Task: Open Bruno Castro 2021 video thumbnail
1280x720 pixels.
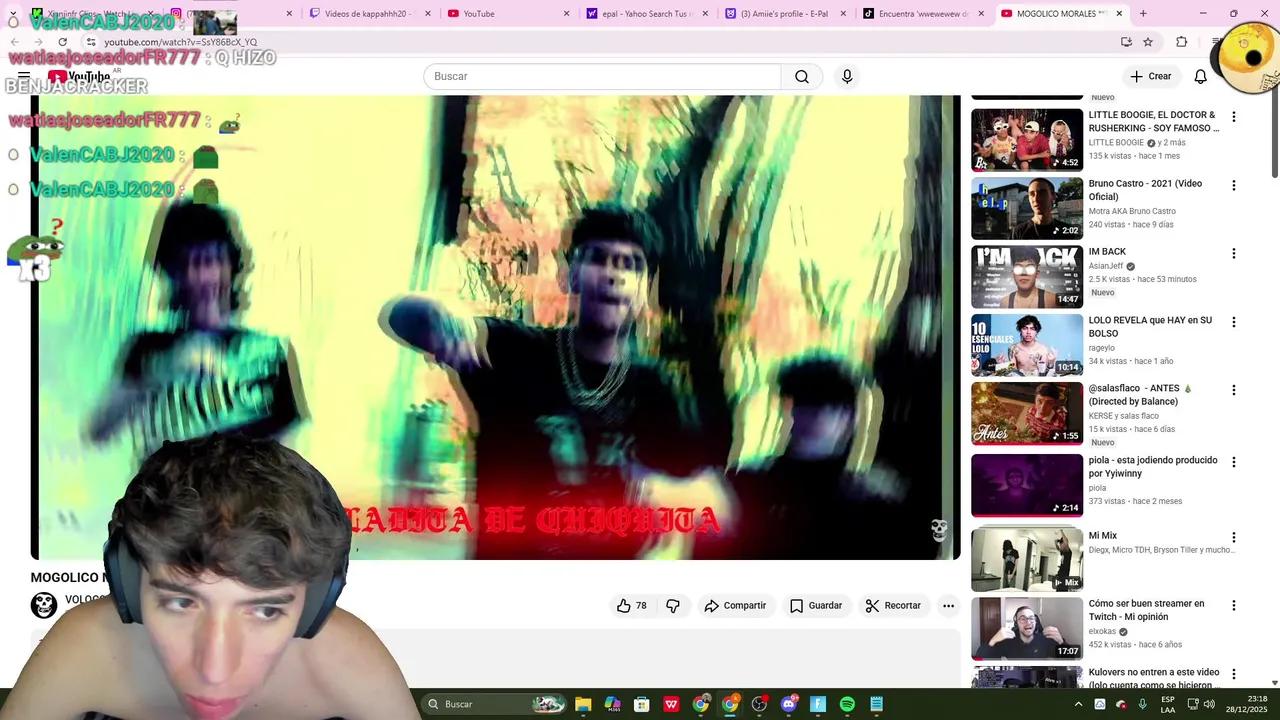Action: tap(1027, 208)
